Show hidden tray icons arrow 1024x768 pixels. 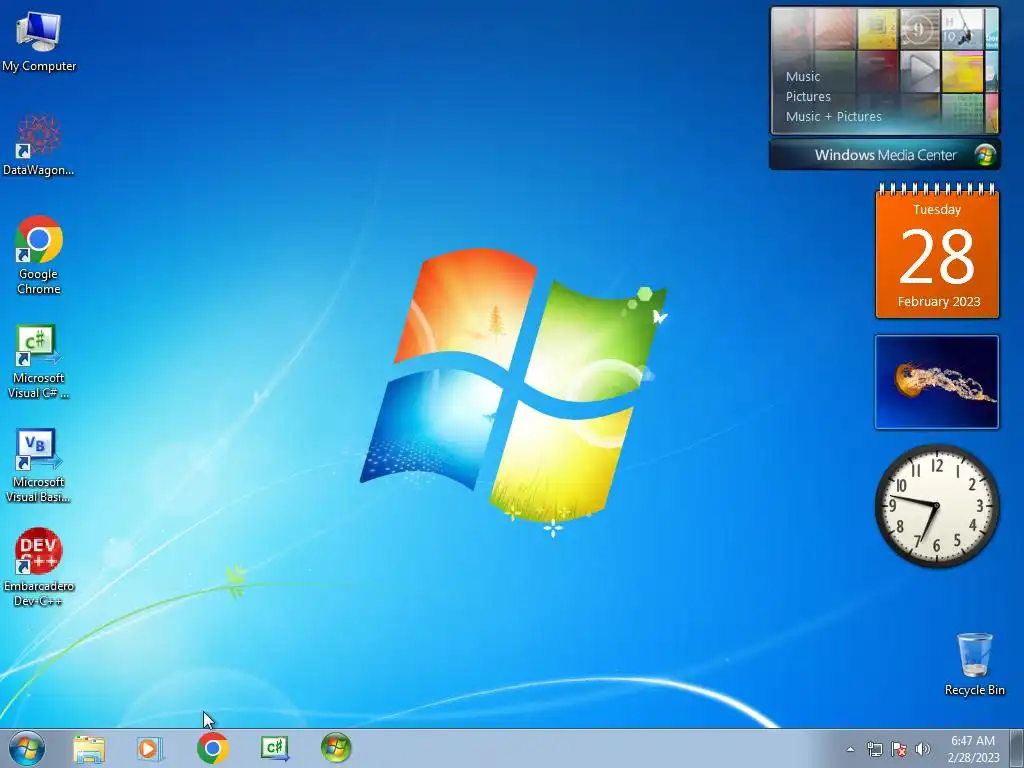coord(850,749)
